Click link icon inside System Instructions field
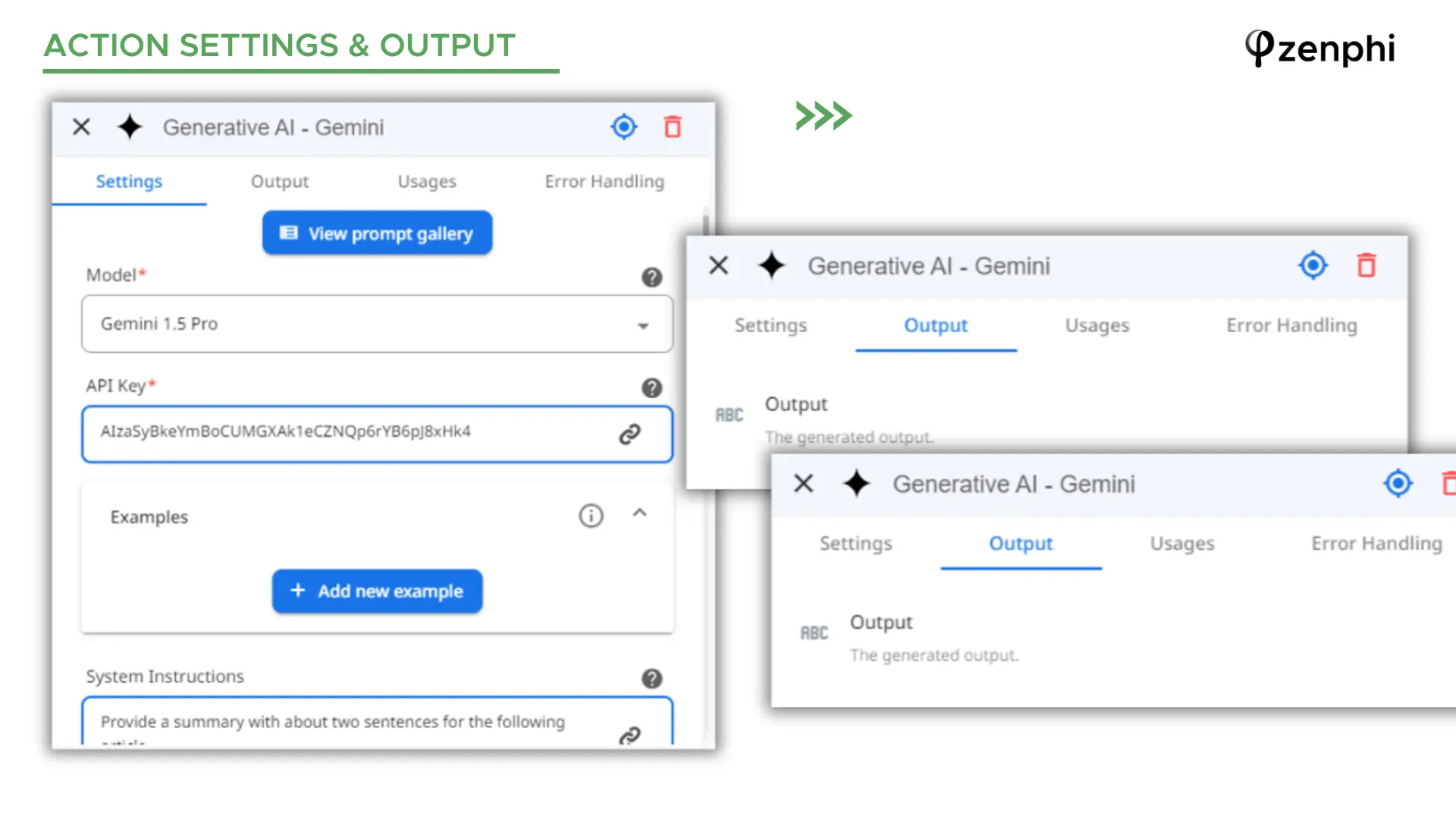 point(629,735)
